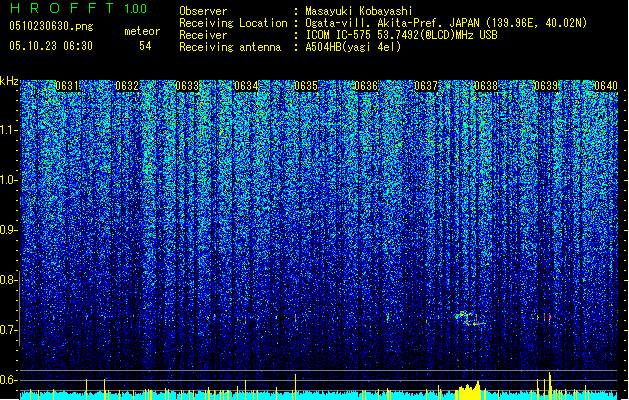Image resolution: width=629 pixels, height=400 pixels.
Task: Click the yellow 'meteor' label
Action: [x=142, y=31]
